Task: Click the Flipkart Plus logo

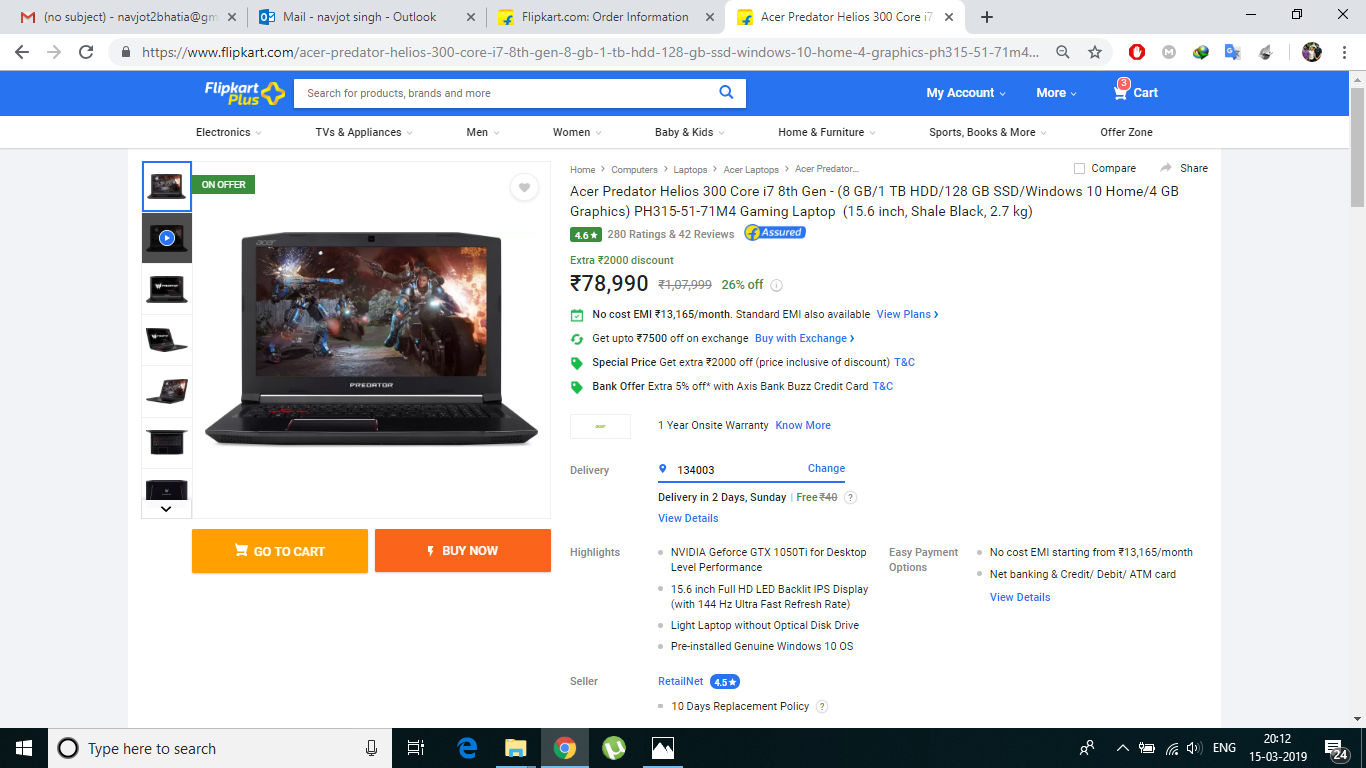Action: 245,93
